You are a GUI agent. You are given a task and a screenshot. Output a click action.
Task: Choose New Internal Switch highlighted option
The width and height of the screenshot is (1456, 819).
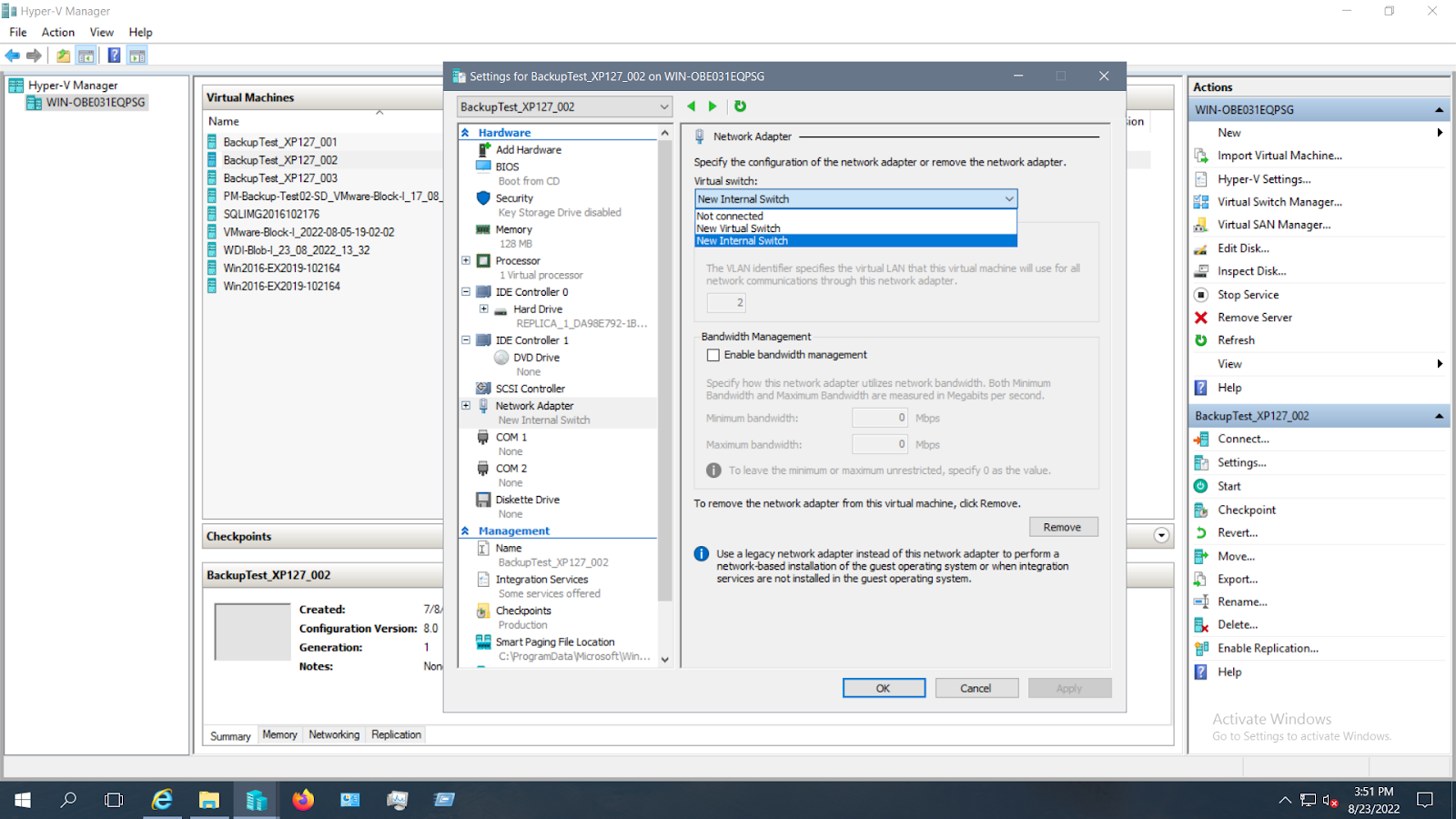[x=856, y=241]
